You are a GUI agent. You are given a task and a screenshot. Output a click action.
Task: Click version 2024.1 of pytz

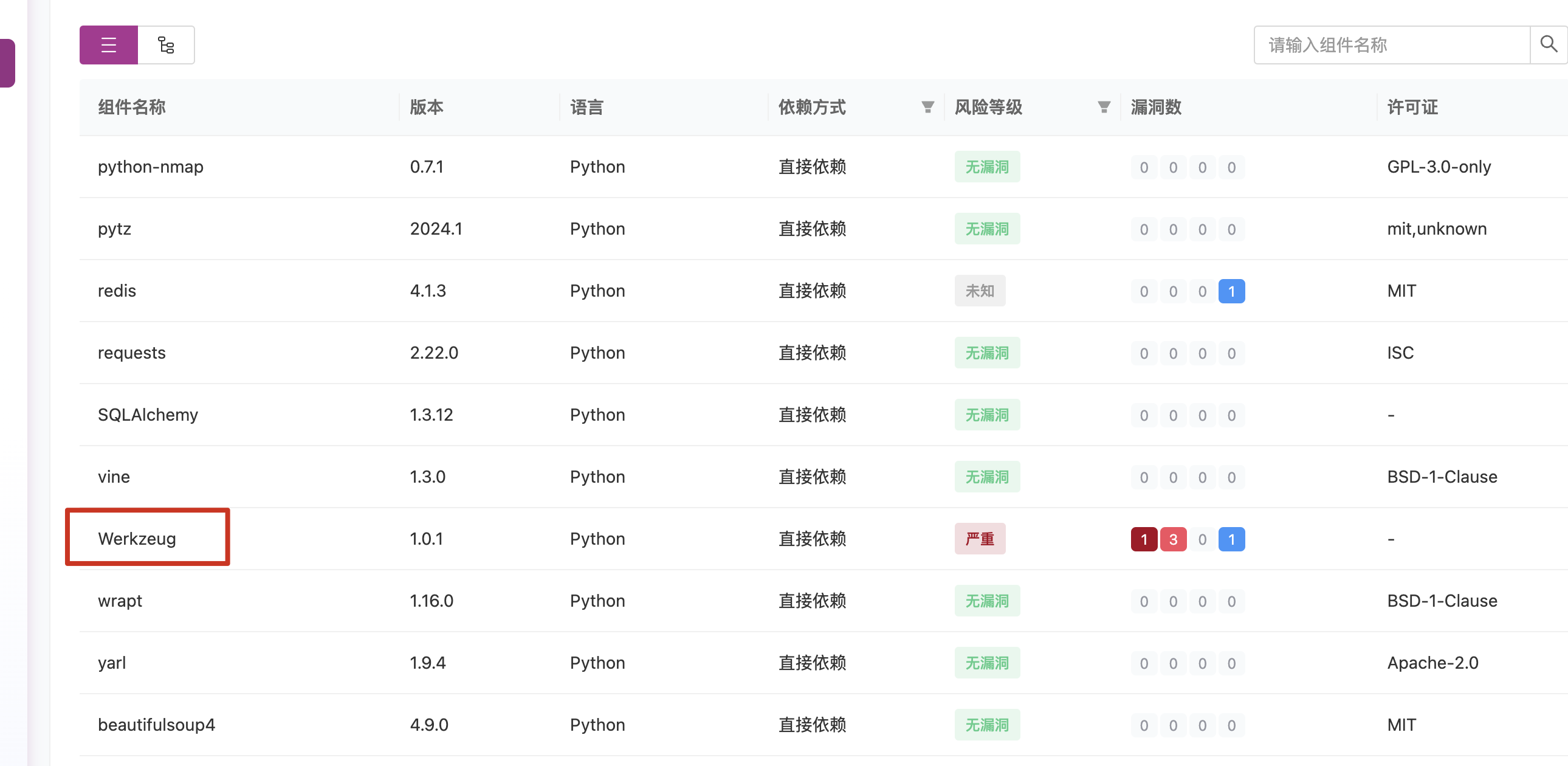pos(436,229)
